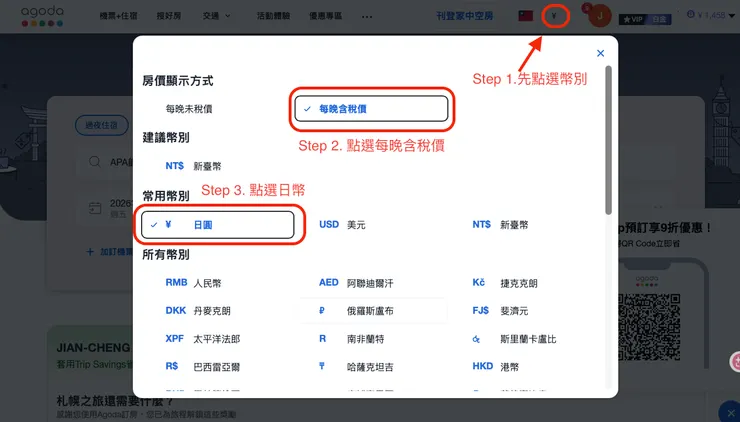Click the 加訂機票 link behind dialog
740x422 pixels.
click(110, 252)
